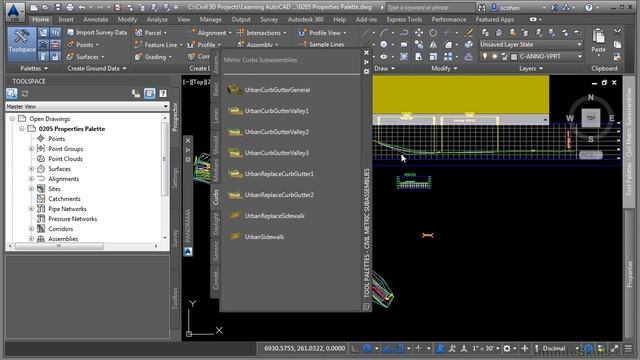
Task: Select the Circle tool in Draw panel
Action: coord(384,44)
